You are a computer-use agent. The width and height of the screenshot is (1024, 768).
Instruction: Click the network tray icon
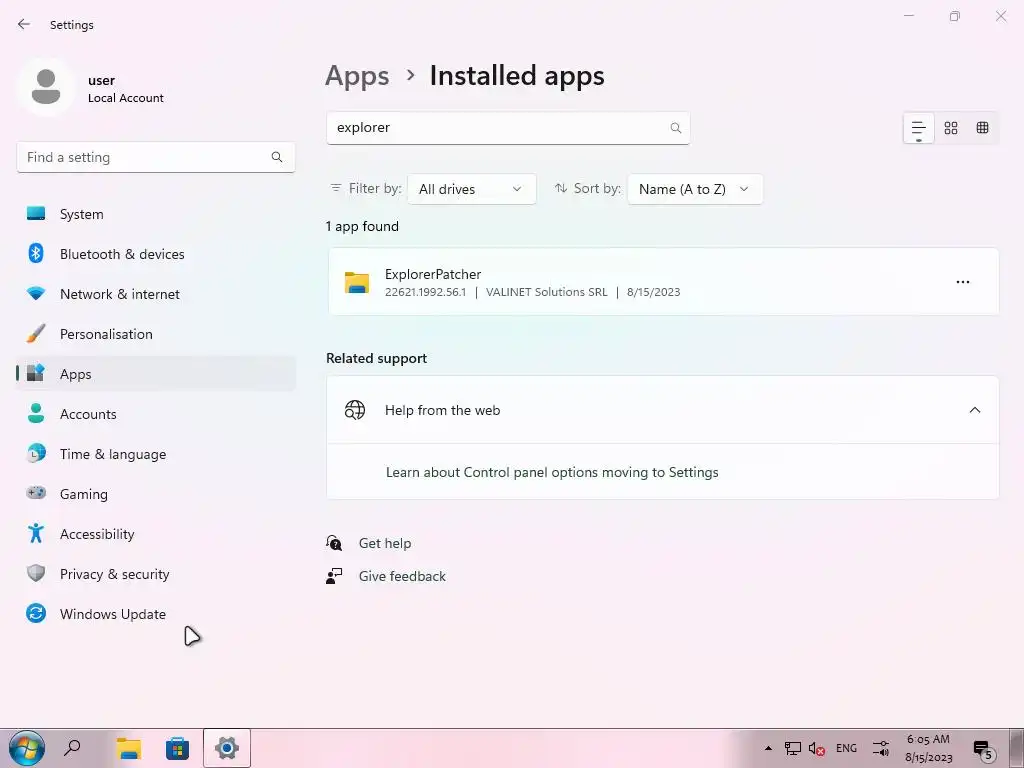(793, 748)
